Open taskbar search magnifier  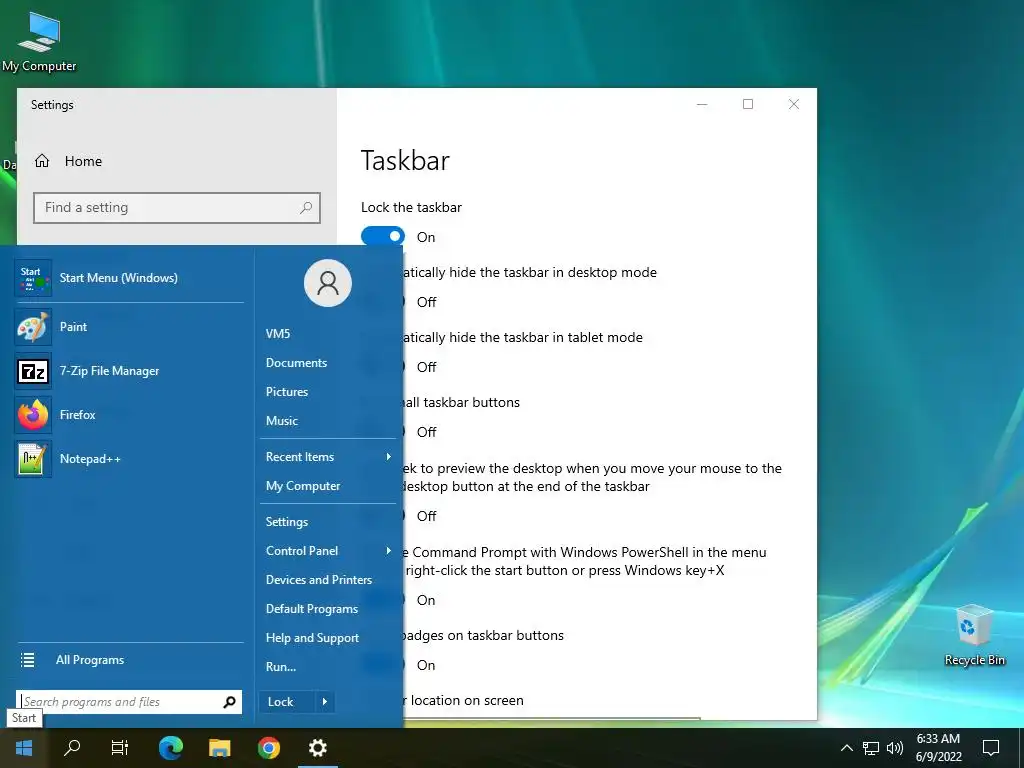point(72,747)
